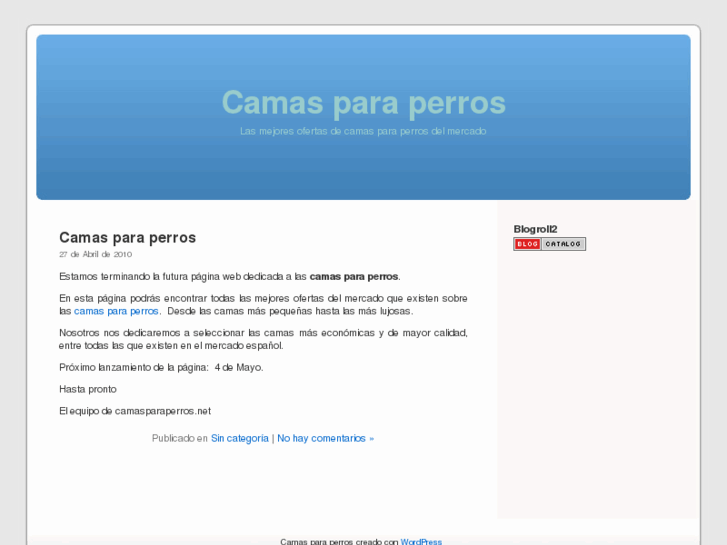Click the text 'Próximo lanzamiento de la página'

(x=133, y=367)
